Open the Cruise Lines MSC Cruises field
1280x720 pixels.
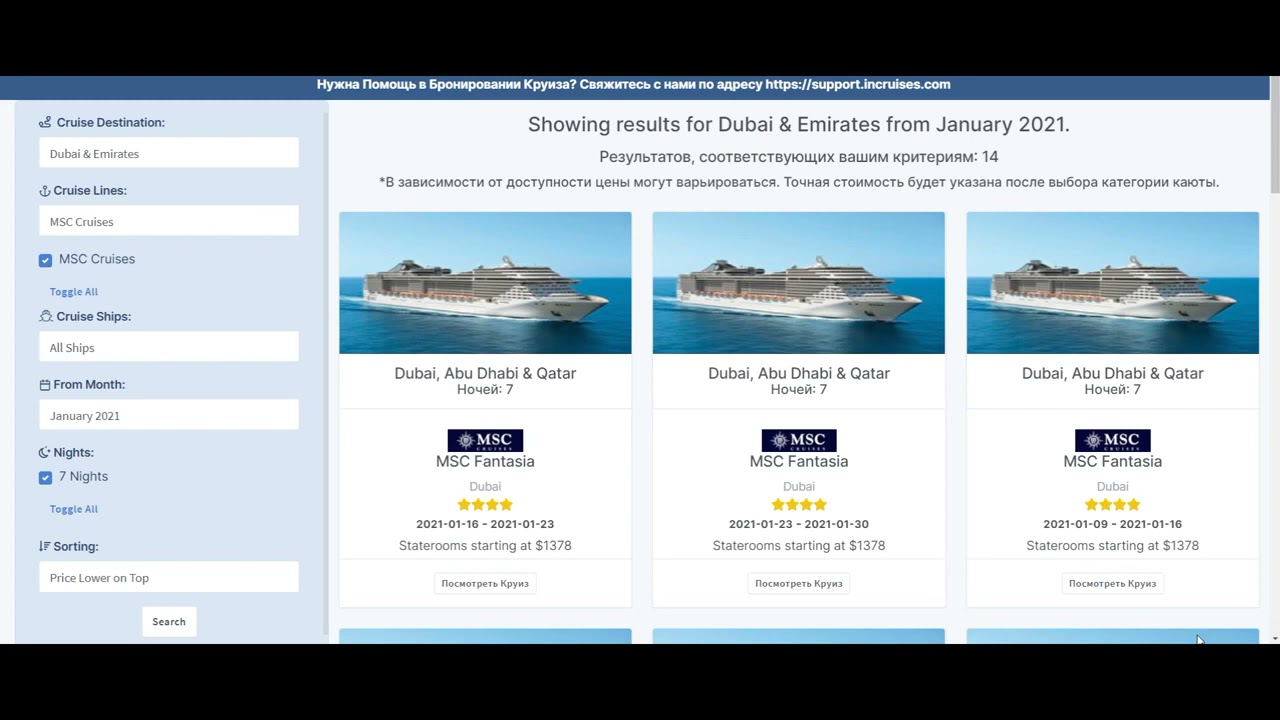pos(169,221)
